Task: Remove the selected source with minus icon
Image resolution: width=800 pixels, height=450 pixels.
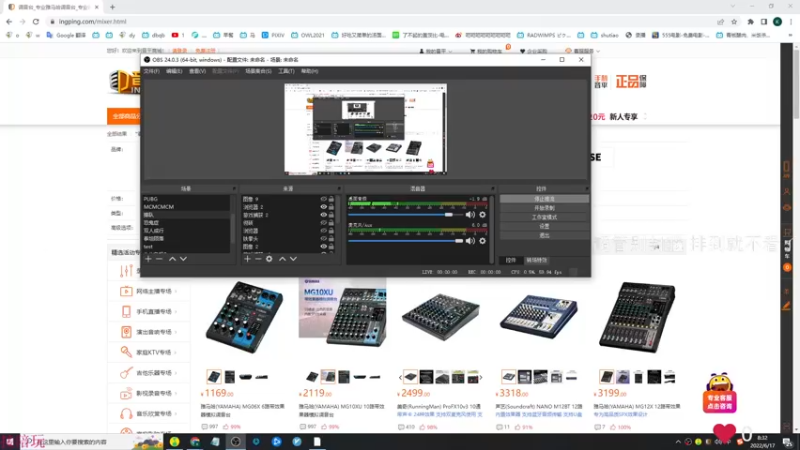Action: tap(258, 259)
